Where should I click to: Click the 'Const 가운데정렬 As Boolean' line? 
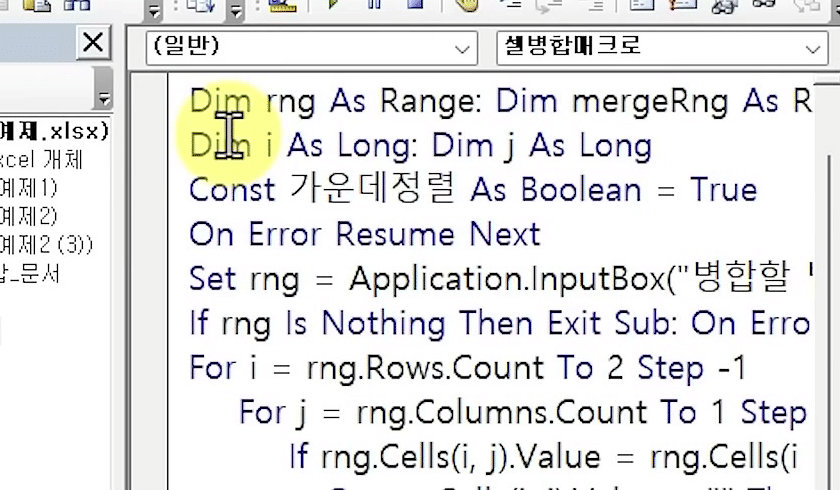click(473, 190)
